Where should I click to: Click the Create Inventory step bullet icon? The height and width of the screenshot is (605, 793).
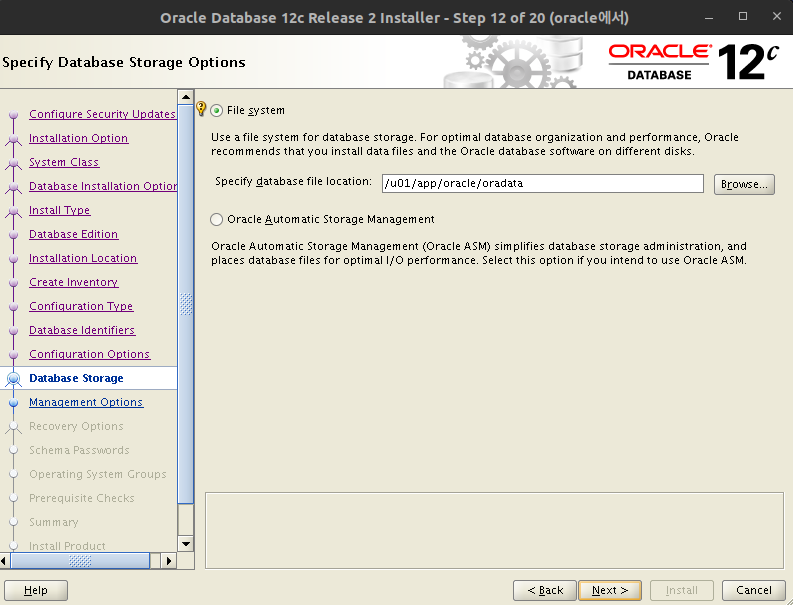point(14,283)
